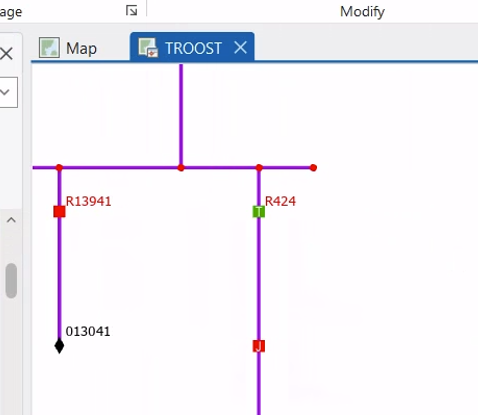The image size is (478, 415).
Task: Click the R424 label
Action: click(280, 201)
